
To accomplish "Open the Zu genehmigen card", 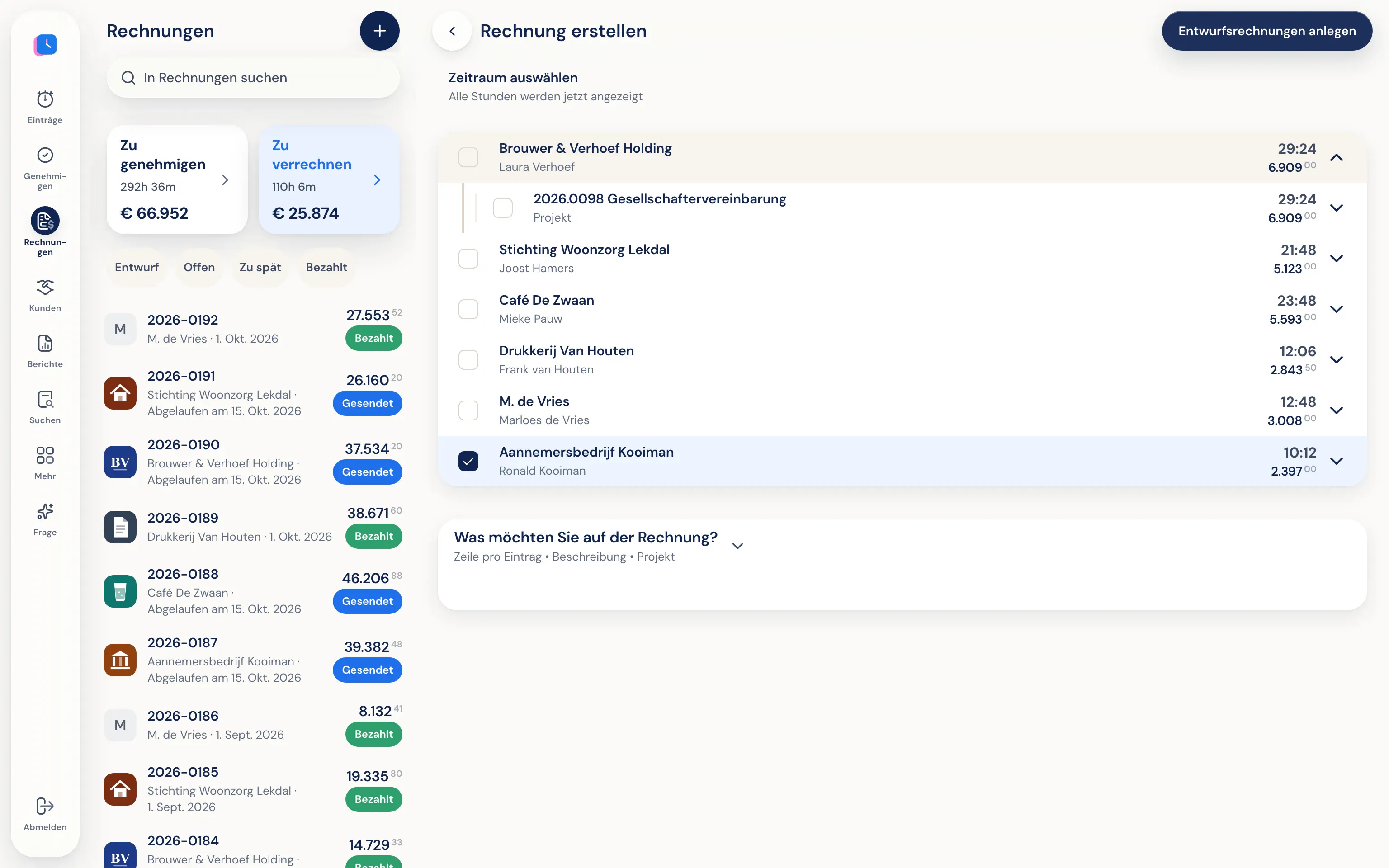I will point(177,179).
